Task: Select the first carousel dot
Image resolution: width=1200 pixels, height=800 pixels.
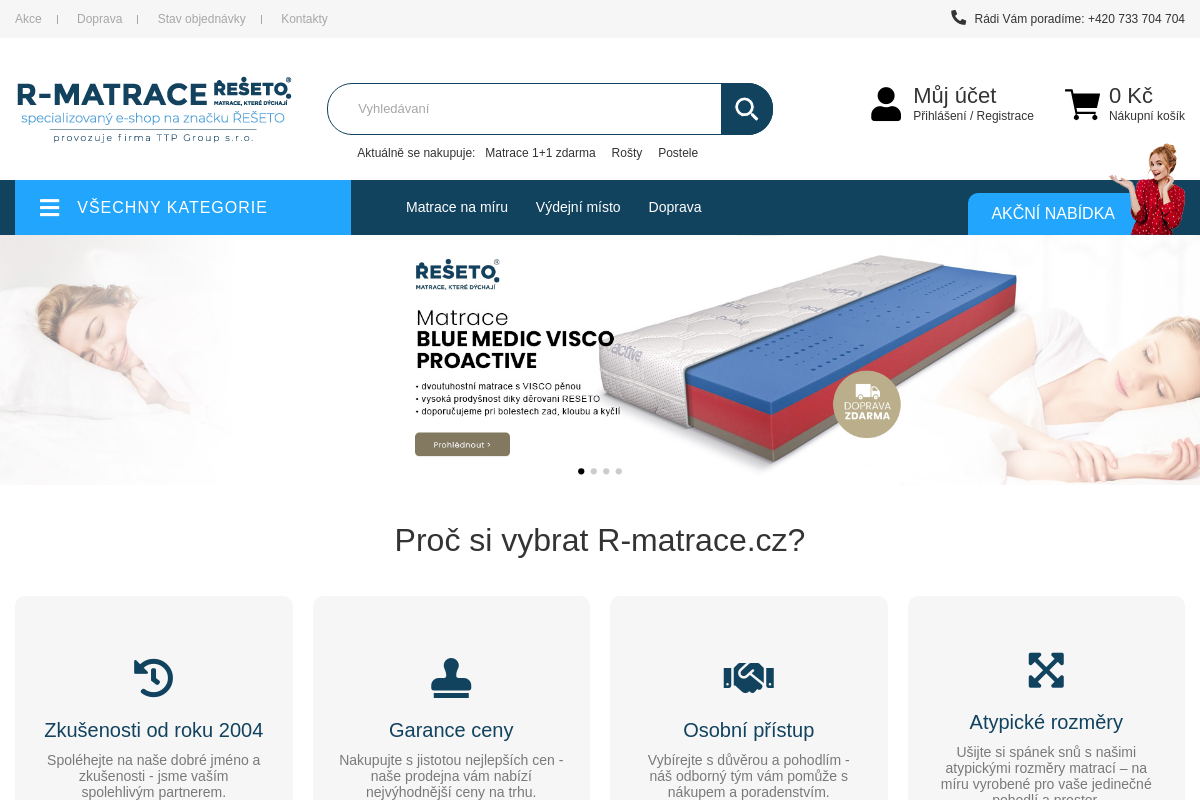Action: [581, 471]
